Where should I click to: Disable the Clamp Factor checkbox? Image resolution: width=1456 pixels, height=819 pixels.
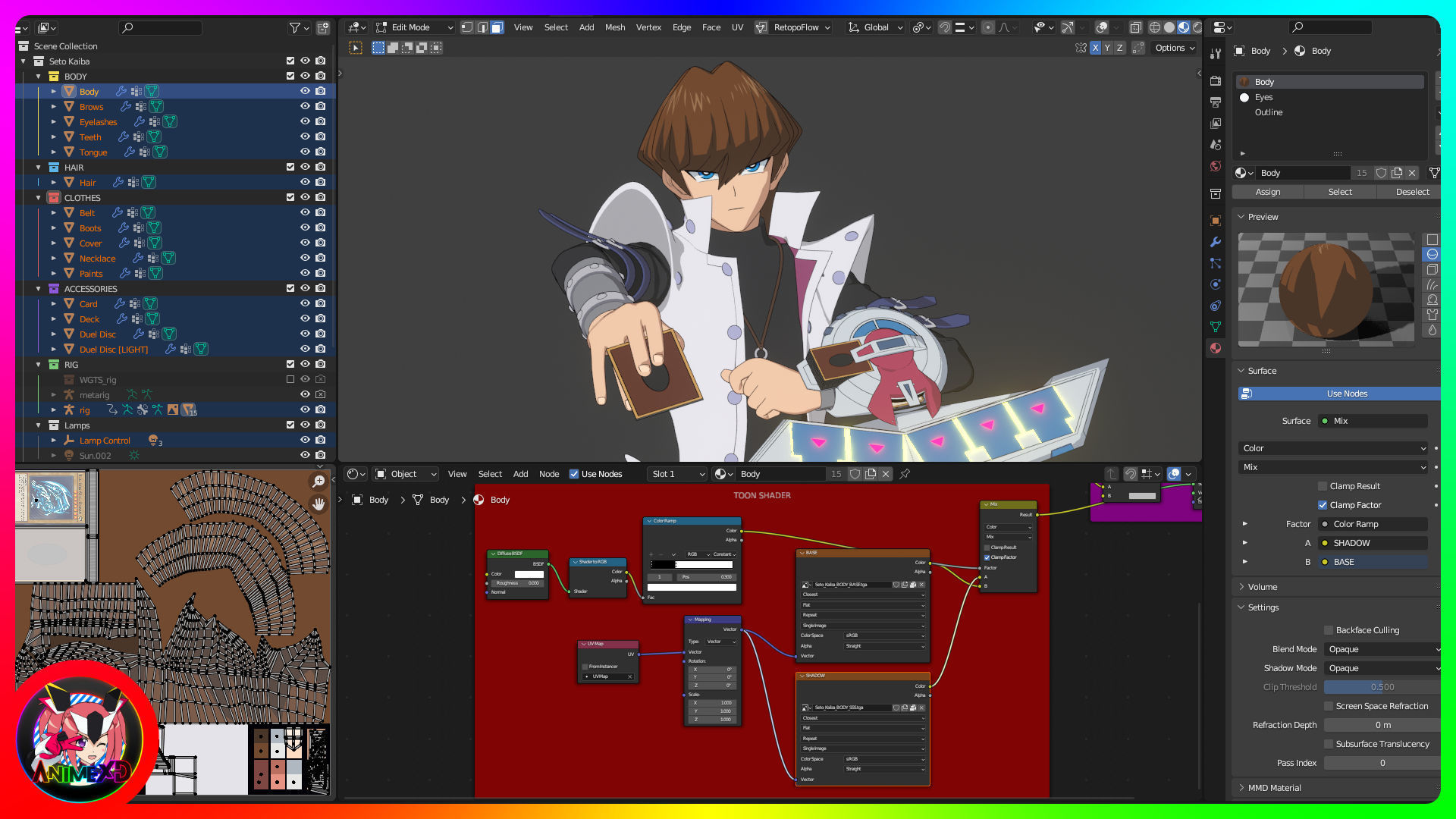1323,505
